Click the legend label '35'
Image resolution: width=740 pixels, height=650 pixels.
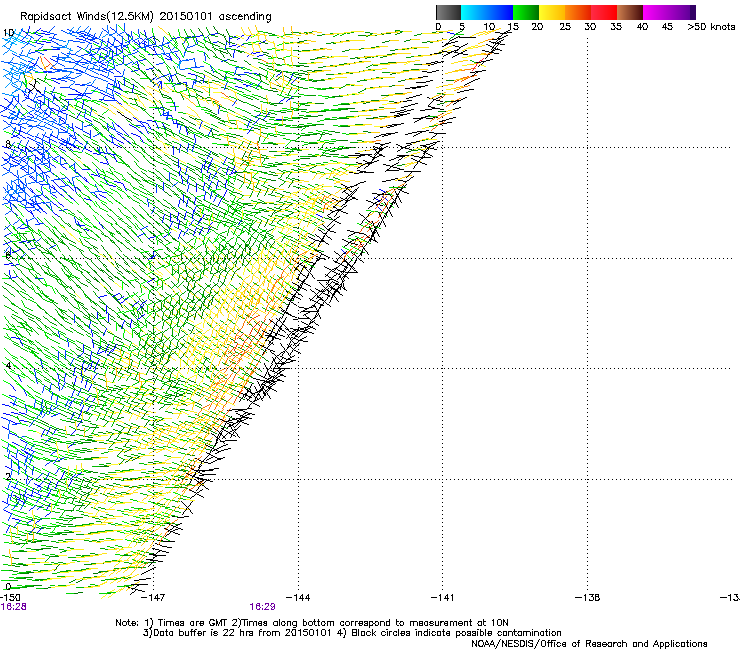click(x=616, y=26)
